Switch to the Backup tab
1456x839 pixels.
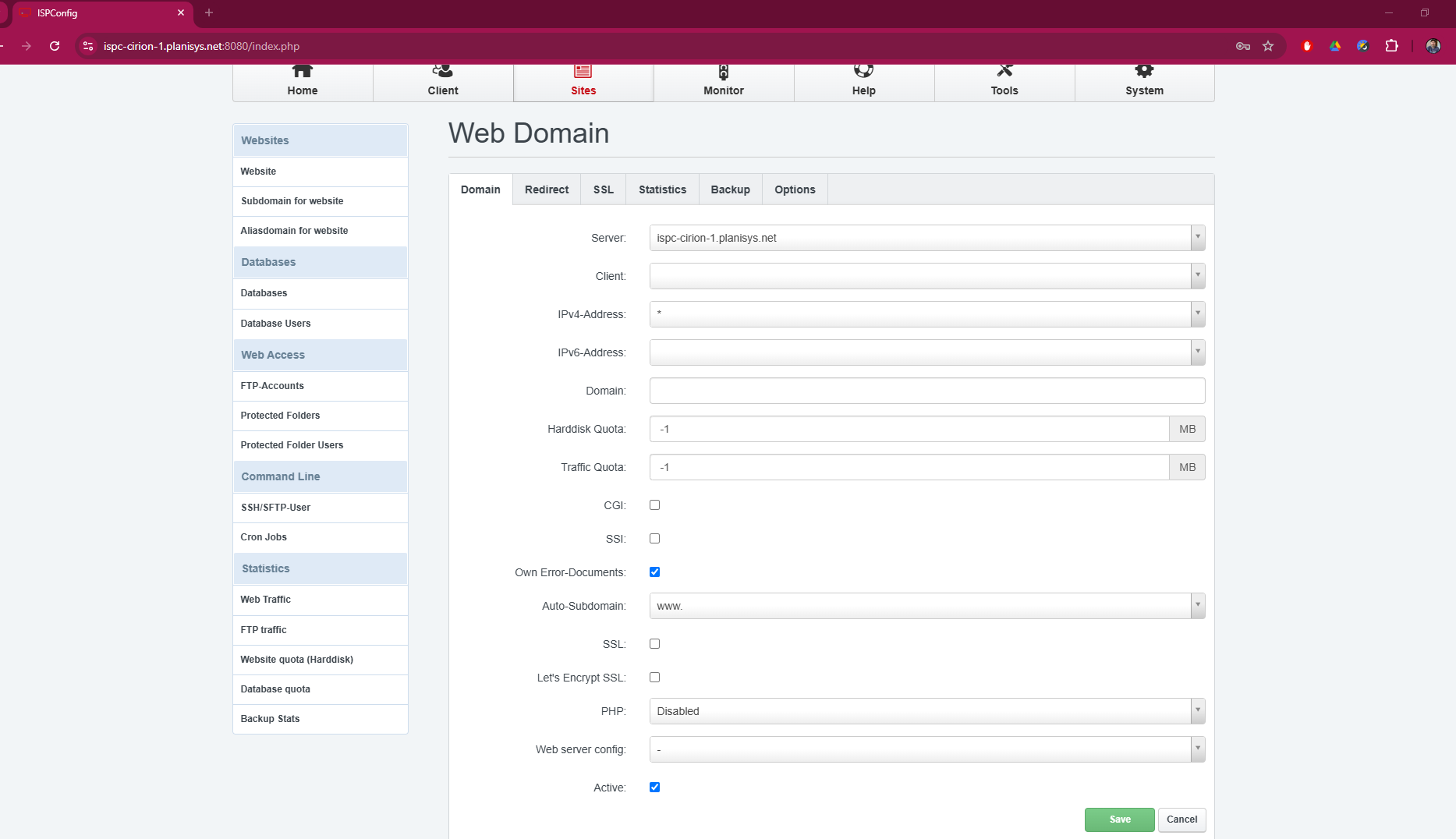coord(731,189)
